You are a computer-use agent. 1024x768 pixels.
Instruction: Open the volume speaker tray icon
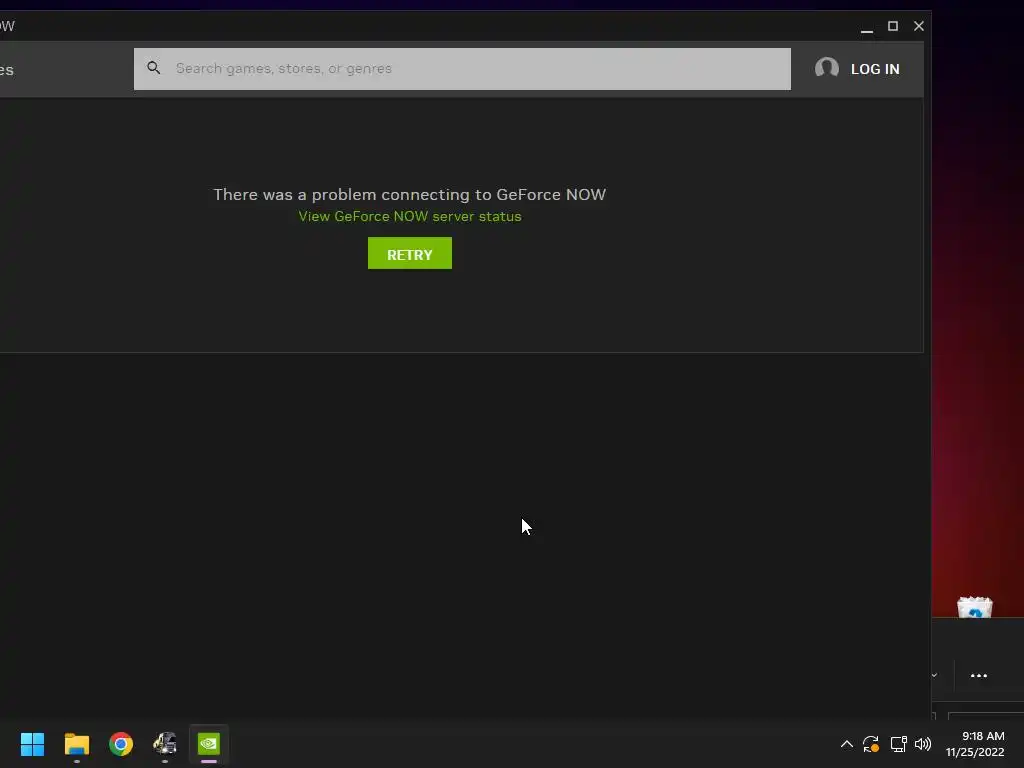coord(923,744)
